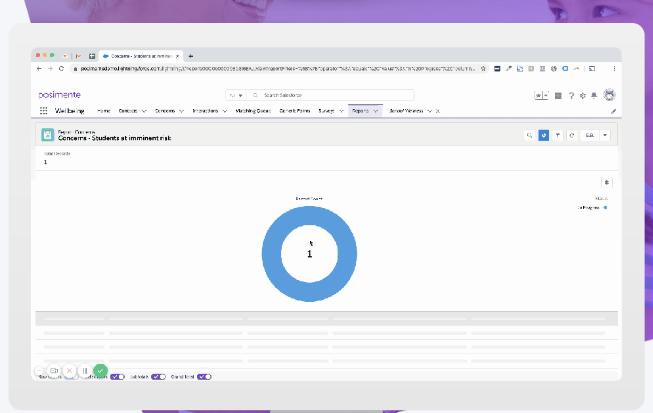Toggle the Grand Total switch
The width and height of the screenshot is (653, 413).
[x=204, y=377]
